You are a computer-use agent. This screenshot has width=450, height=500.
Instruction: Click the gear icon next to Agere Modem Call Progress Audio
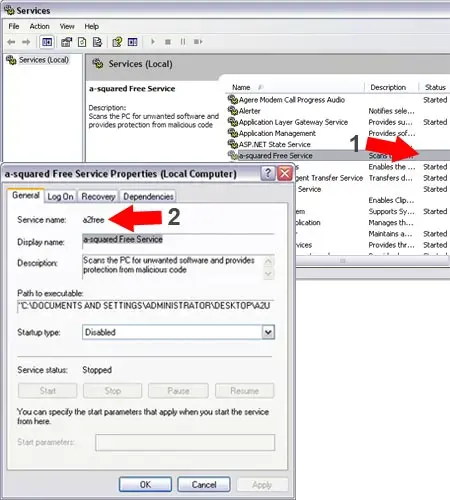[x=232, y=99]
